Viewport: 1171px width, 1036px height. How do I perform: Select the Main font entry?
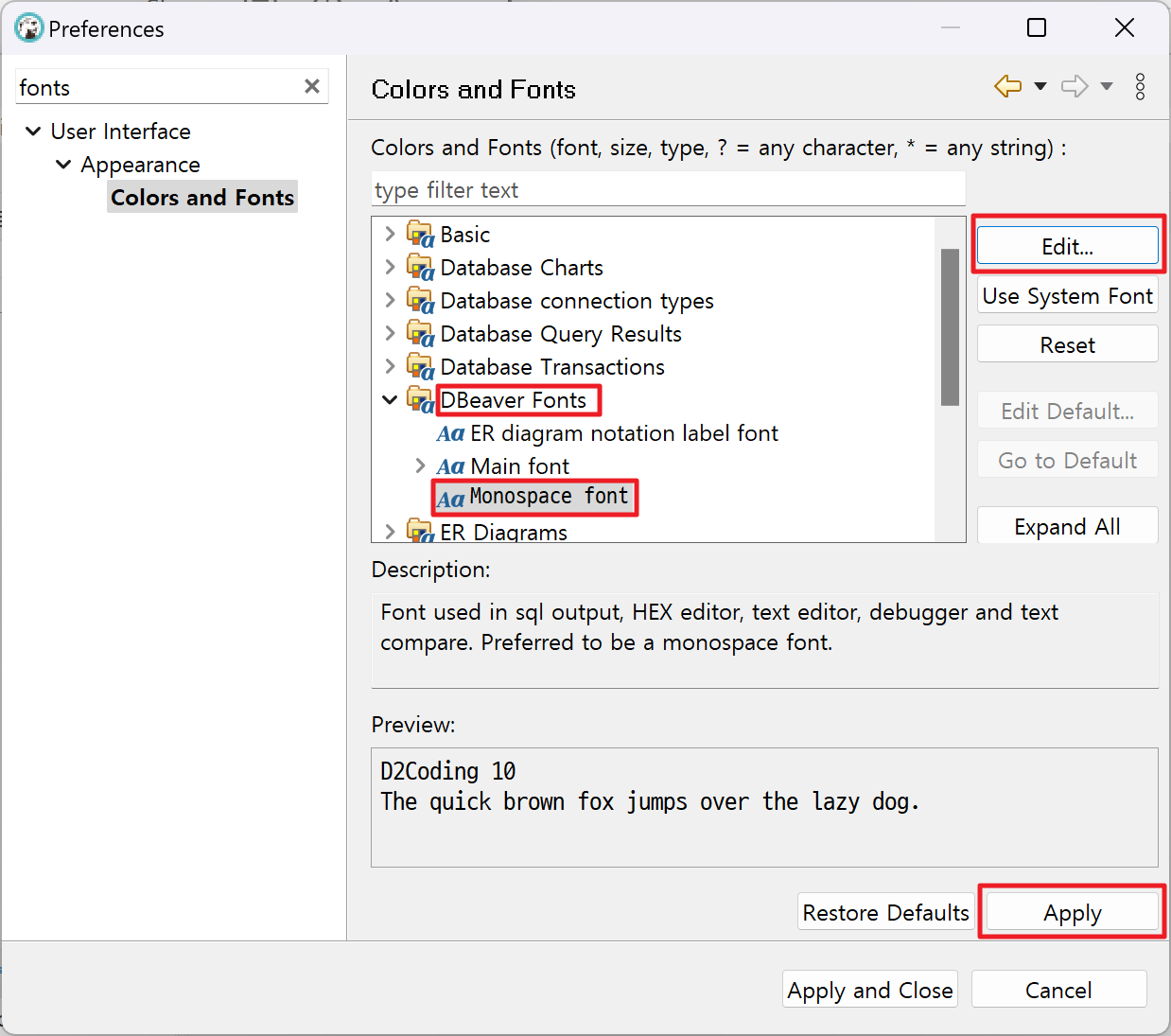coord(519,466)
